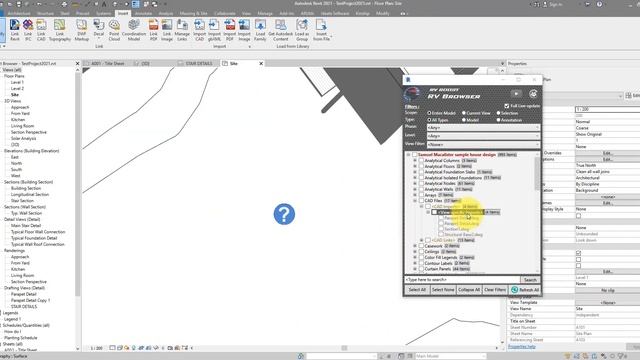Click the Select None button
The height and width of the screenshot is (360, 640).
[x=443, y=290]
